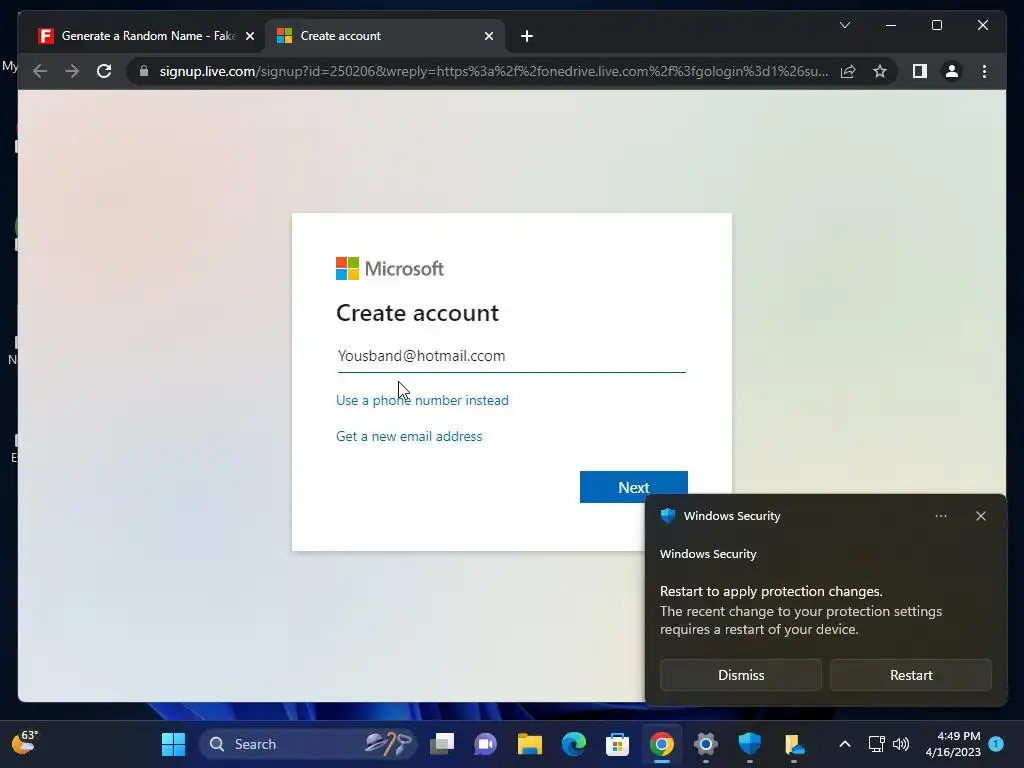Restart device from notification
The height and width of the screenshot is (768, 1024).
tap(910, 675)
